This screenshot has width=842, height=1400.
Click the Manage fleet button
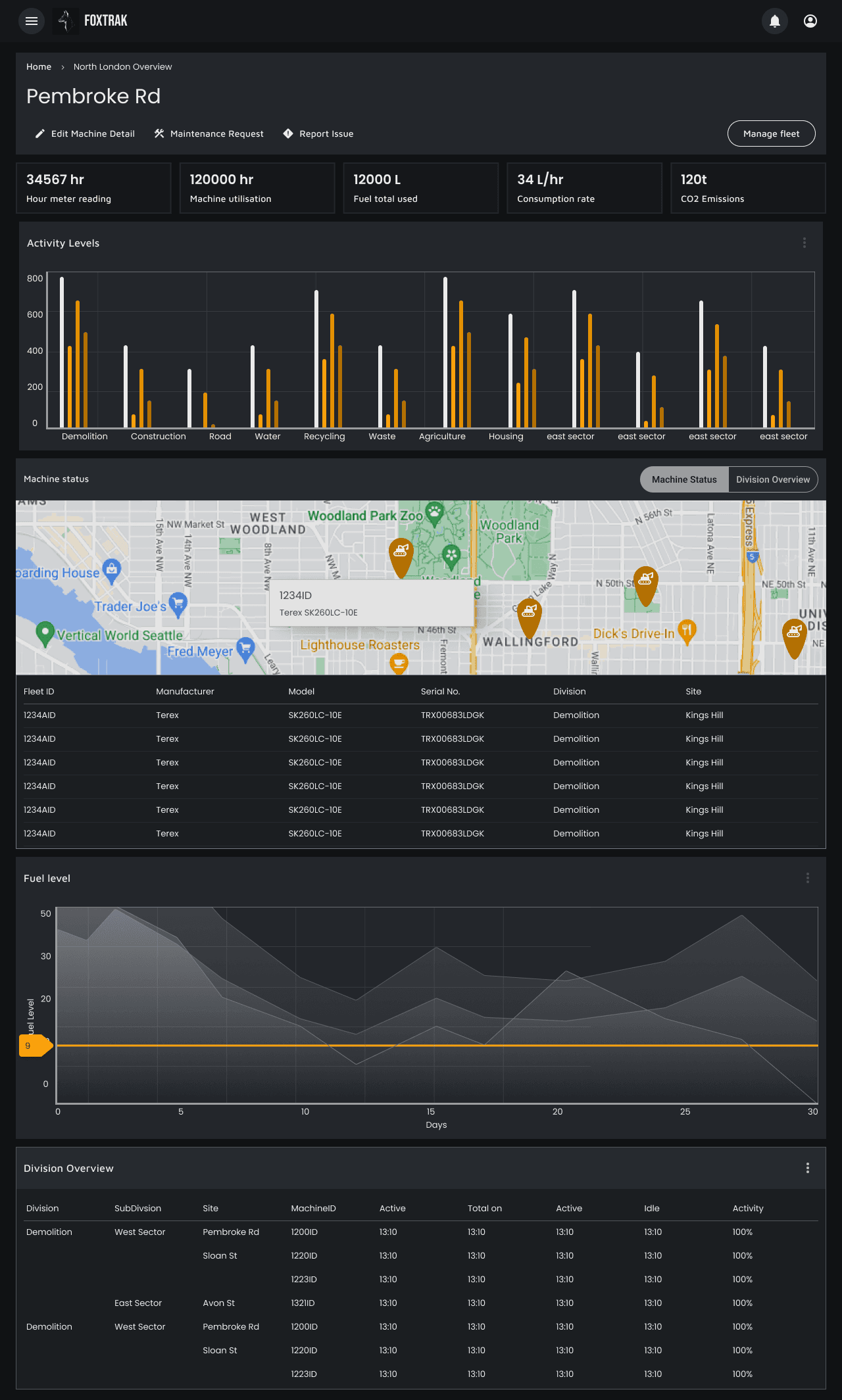point(772,133)
